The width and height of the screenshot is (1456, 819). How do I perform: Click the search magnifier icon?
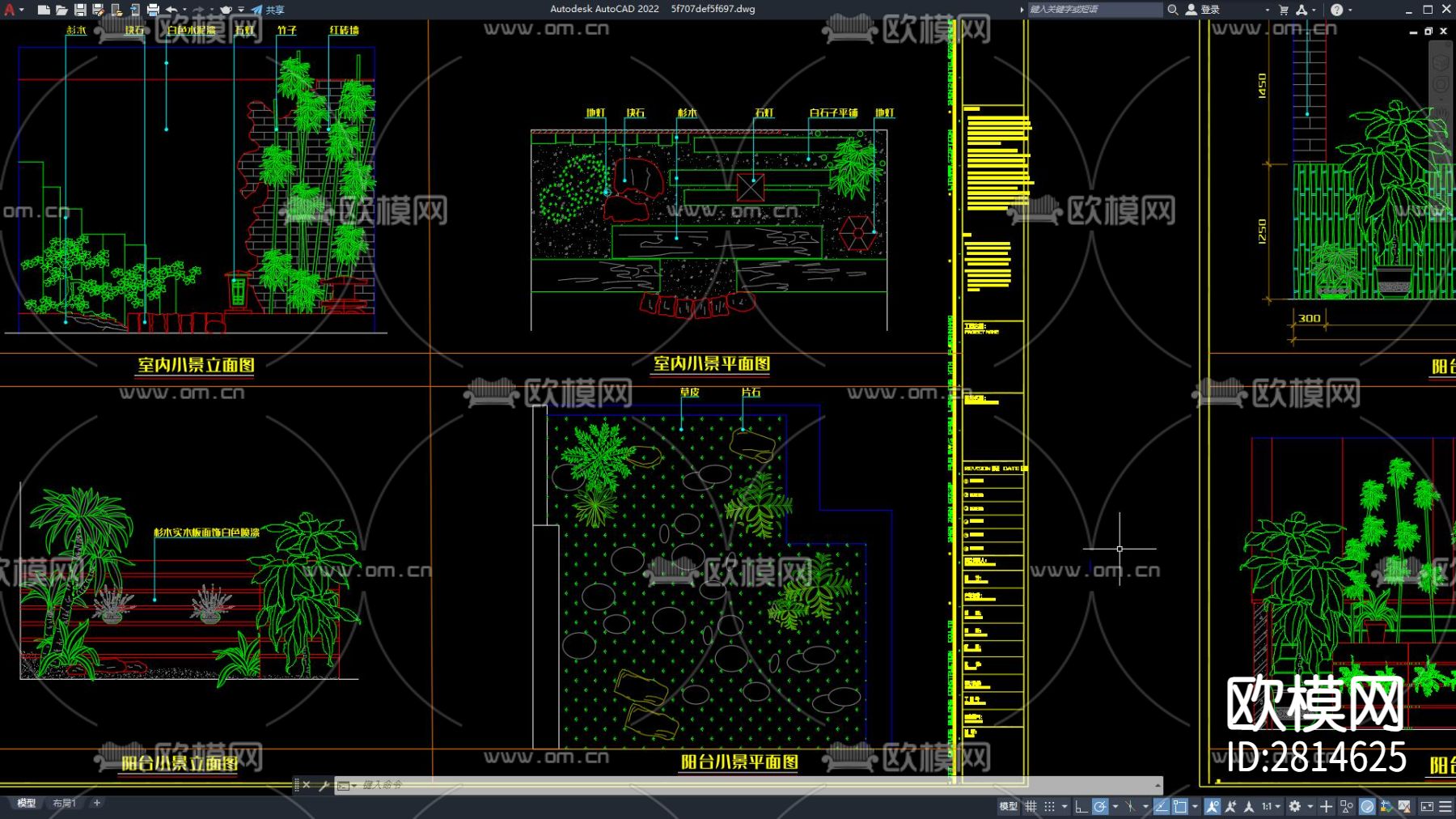1172,10
